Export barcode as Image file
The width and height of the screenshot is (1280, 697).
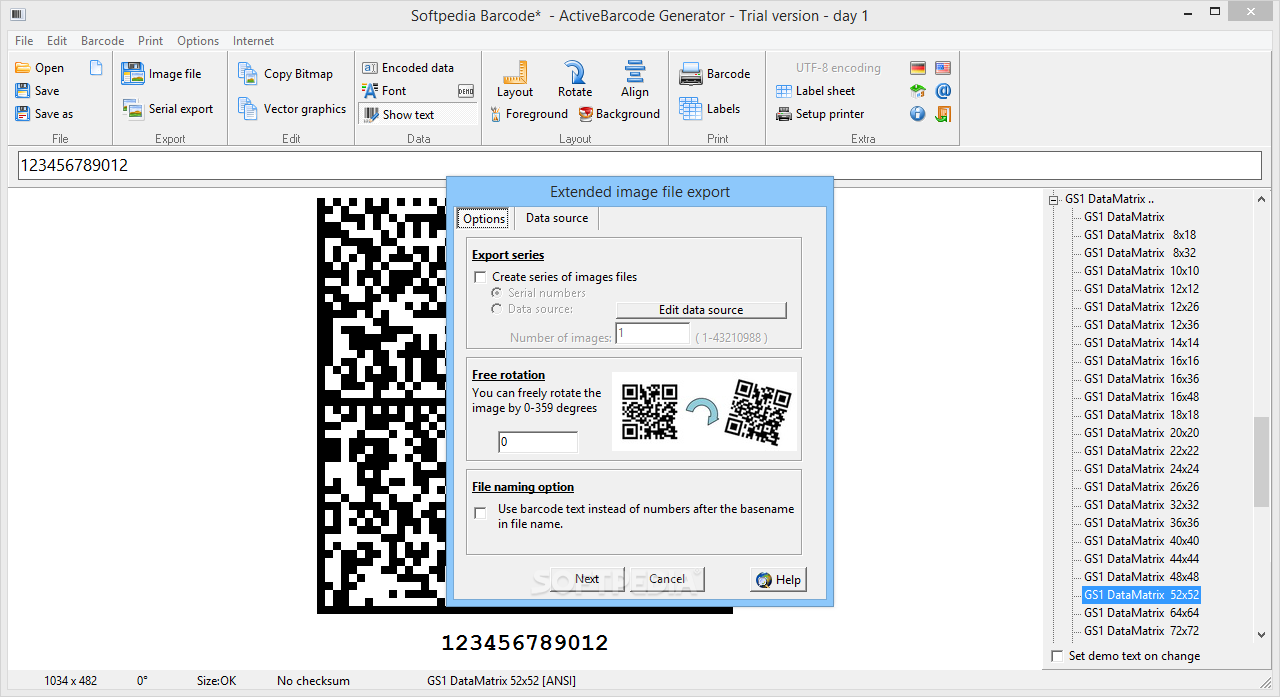pyautogui.click(x=161, y=74)
